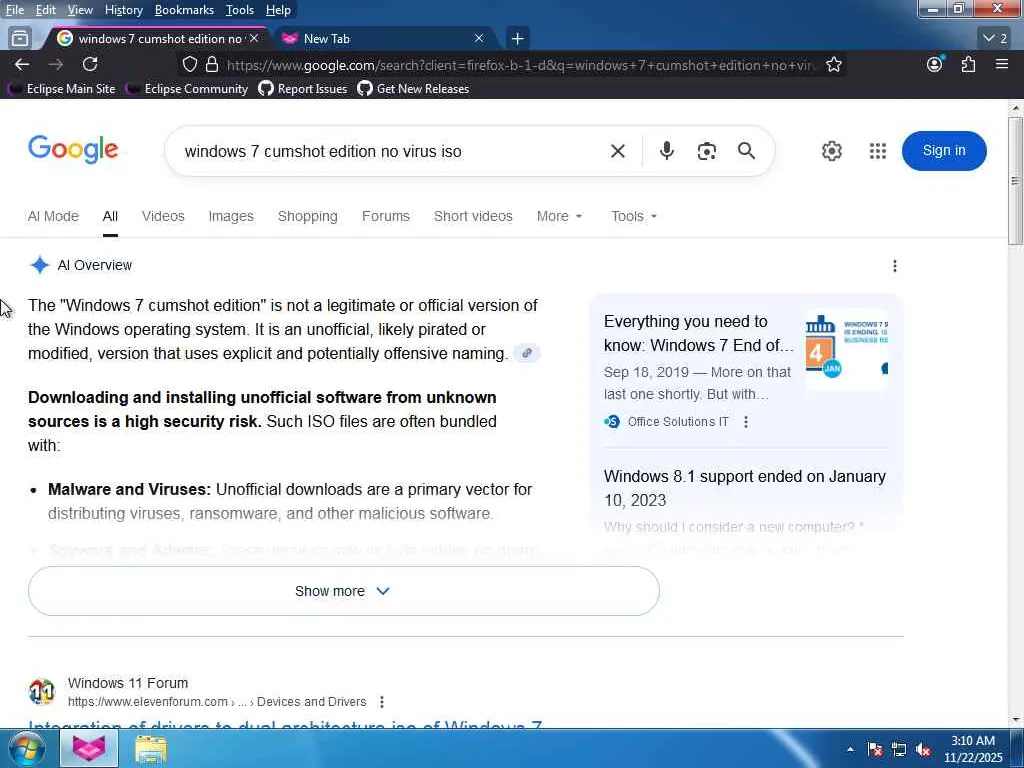Viewport: 1024px width, 768px height.
Task: Open the Google apps grid icon
Action: click(878, 151)
